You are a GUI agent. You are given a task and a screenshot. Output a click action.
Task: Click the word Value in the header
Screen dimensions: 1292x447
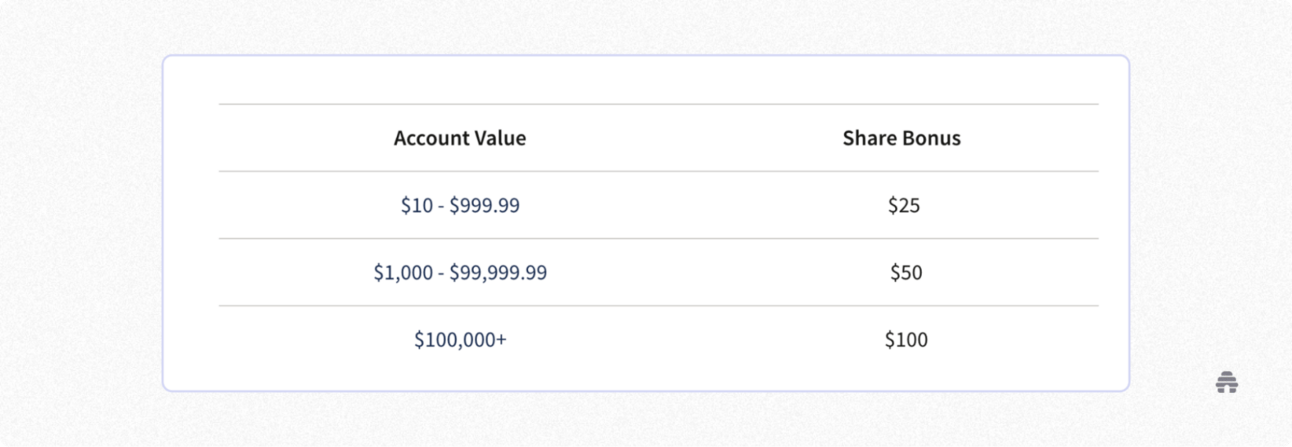pyautogui.click(x=499, y=138)
